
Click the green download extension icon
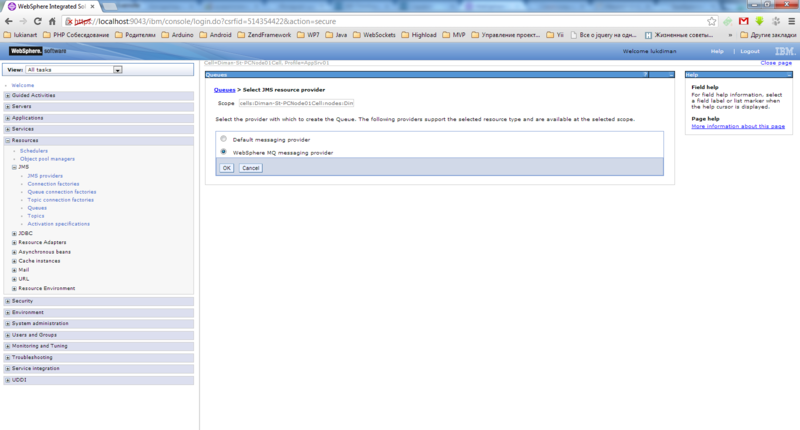(760, 21)
